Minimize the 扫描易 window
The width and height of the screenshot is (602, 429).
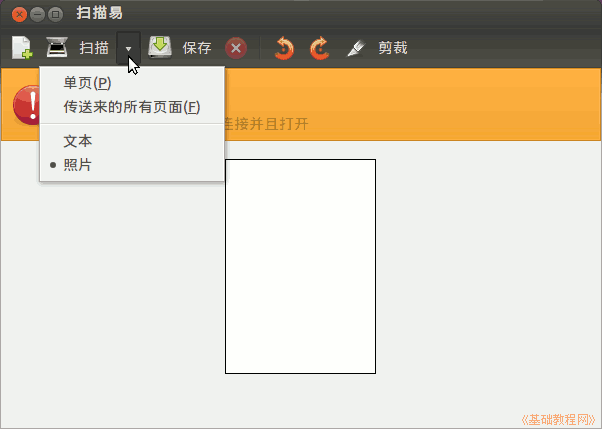36,14
